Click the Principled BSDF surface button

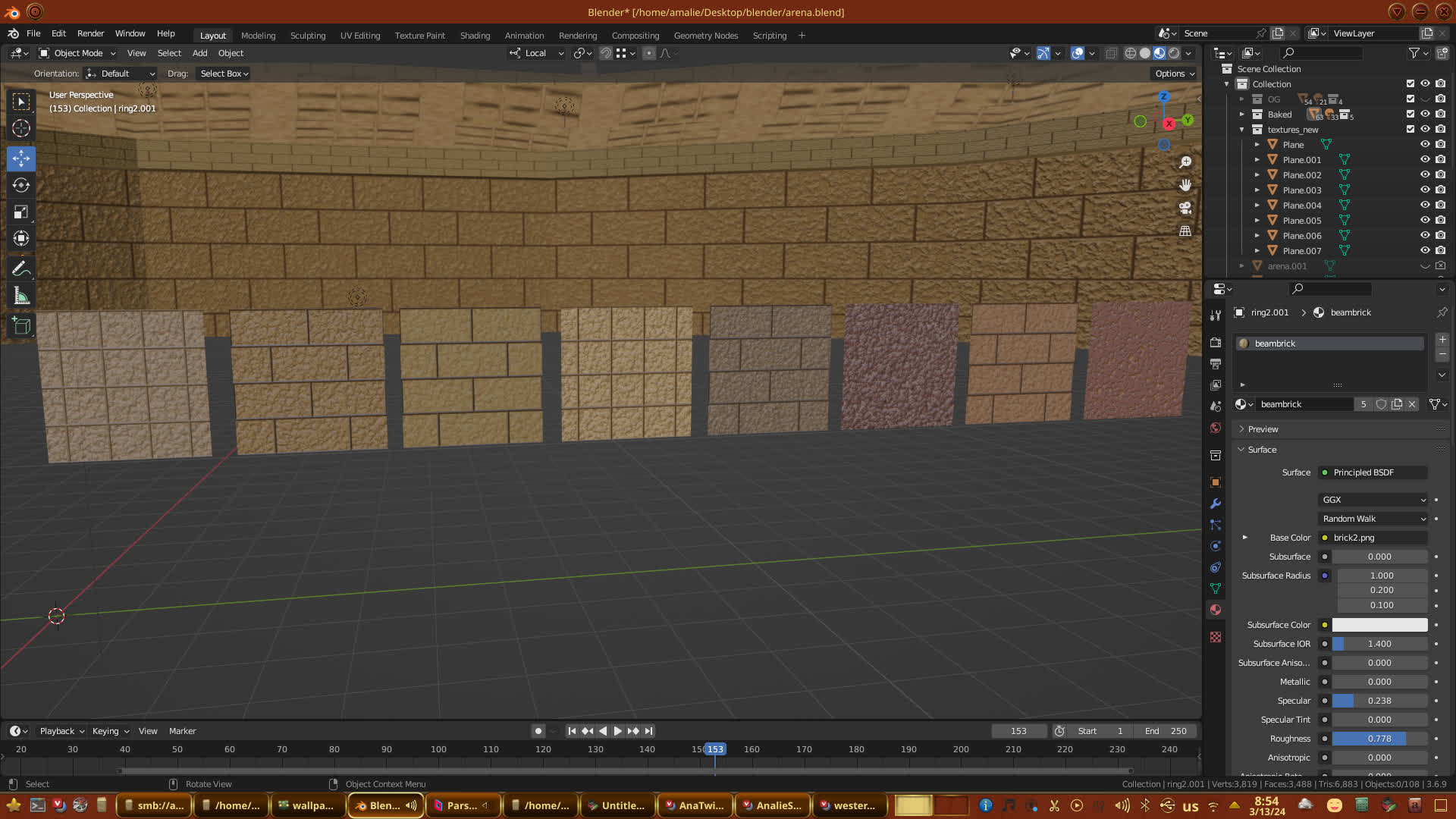[x=1373, y=472]
